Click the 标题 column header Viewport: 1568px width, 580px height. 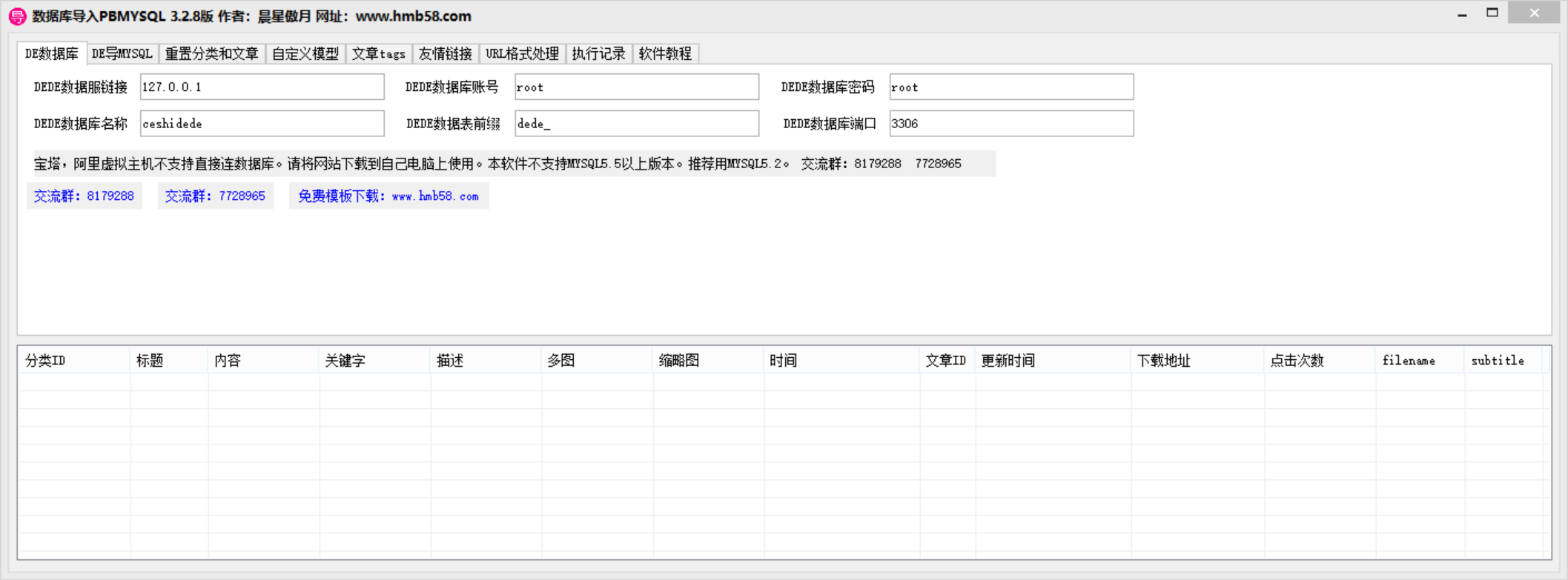click(170, 361)
